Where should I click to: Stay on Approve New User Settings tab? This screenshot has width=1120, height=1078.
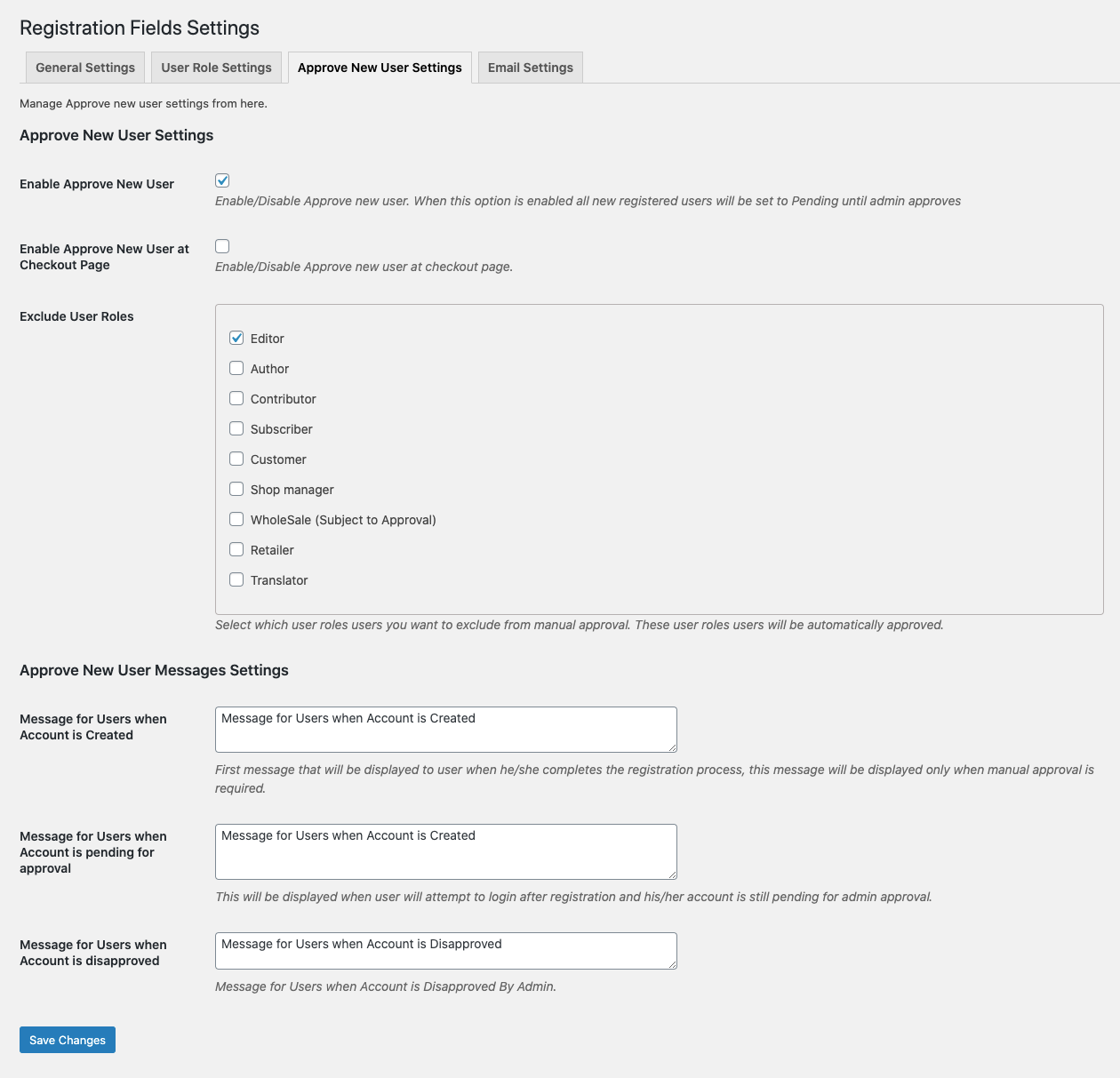pos(380,67)
